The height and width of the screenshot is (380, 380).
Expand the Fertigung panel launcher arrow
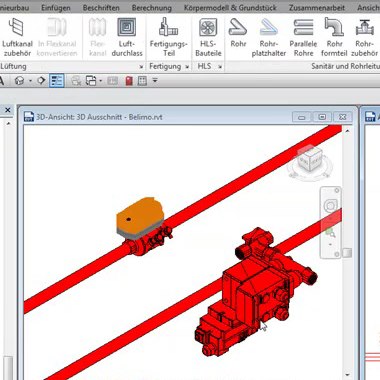pyautogui.click(x=187, y=67)
